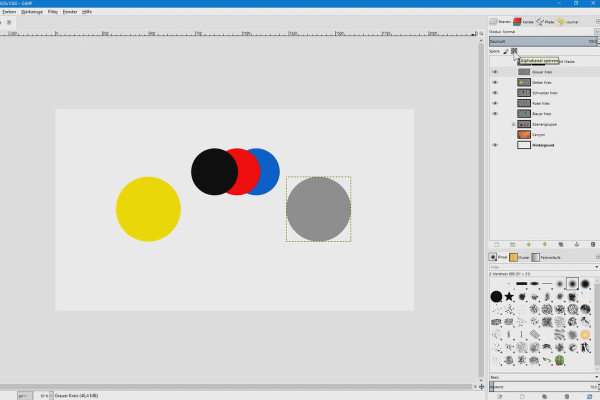Select the thin horizontal line brush
Screen dimensions: 600x400
[547, 284]
